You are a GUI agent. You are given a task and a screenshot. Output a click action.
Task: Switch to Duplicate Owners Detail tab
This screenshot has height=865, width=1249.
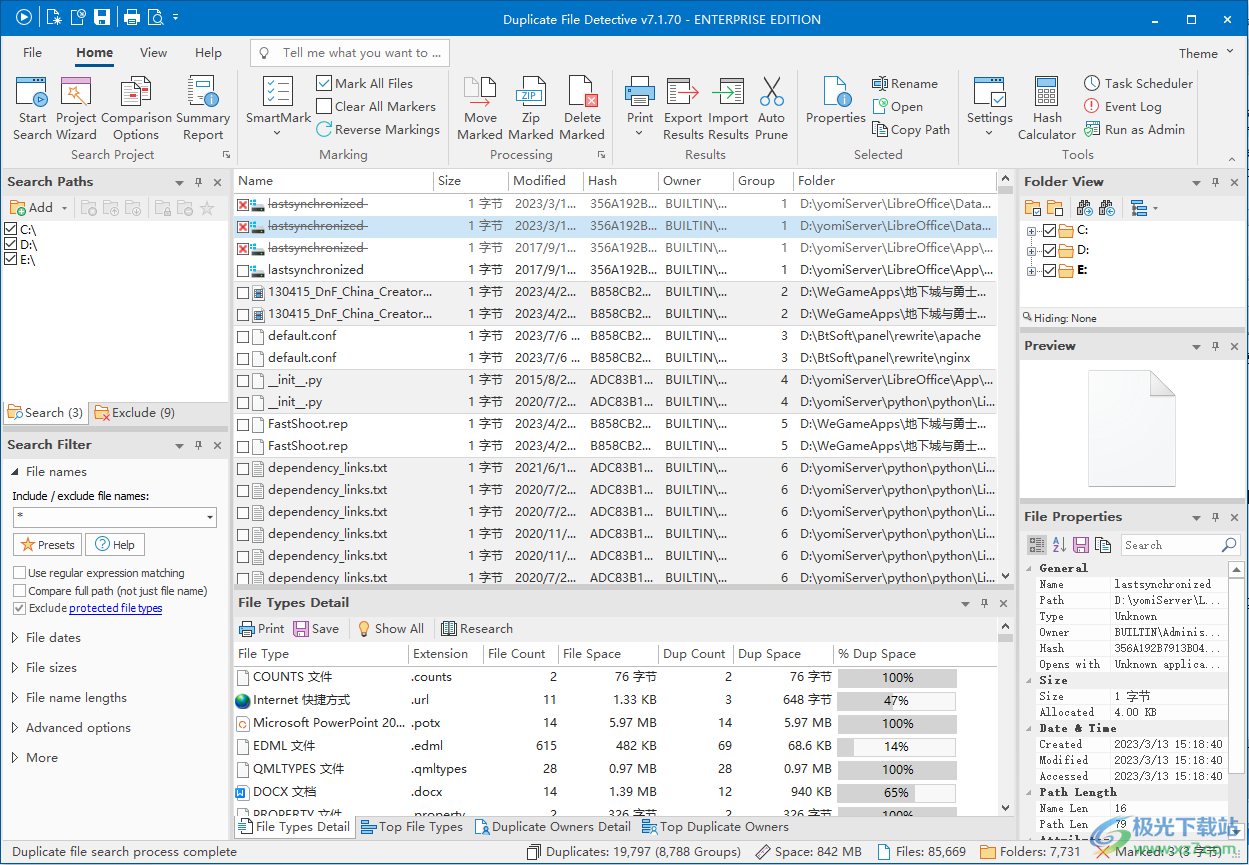click(x=552, y=827)
